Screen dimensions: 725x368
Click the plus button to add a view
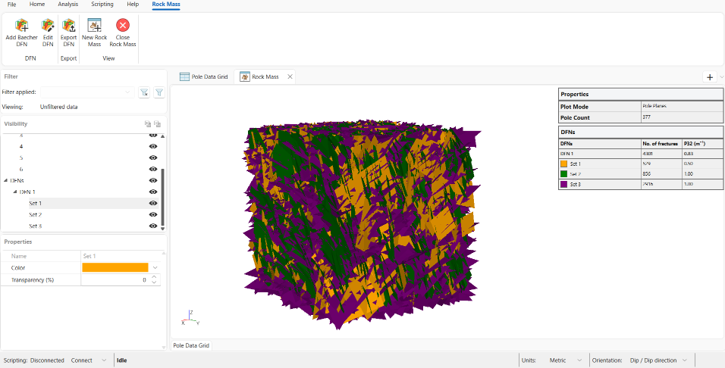point(710,77)
